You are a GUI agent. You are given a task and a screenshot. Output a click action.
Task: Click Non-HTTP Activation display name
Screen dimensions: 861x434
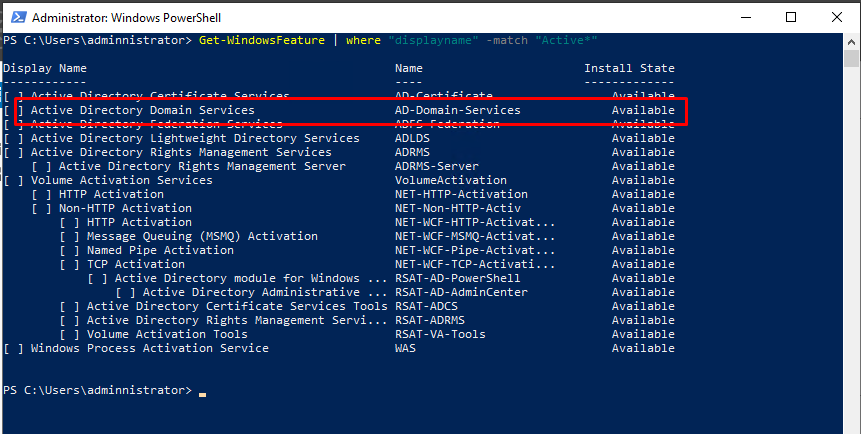pyautogui.click(x=125, y=208)
